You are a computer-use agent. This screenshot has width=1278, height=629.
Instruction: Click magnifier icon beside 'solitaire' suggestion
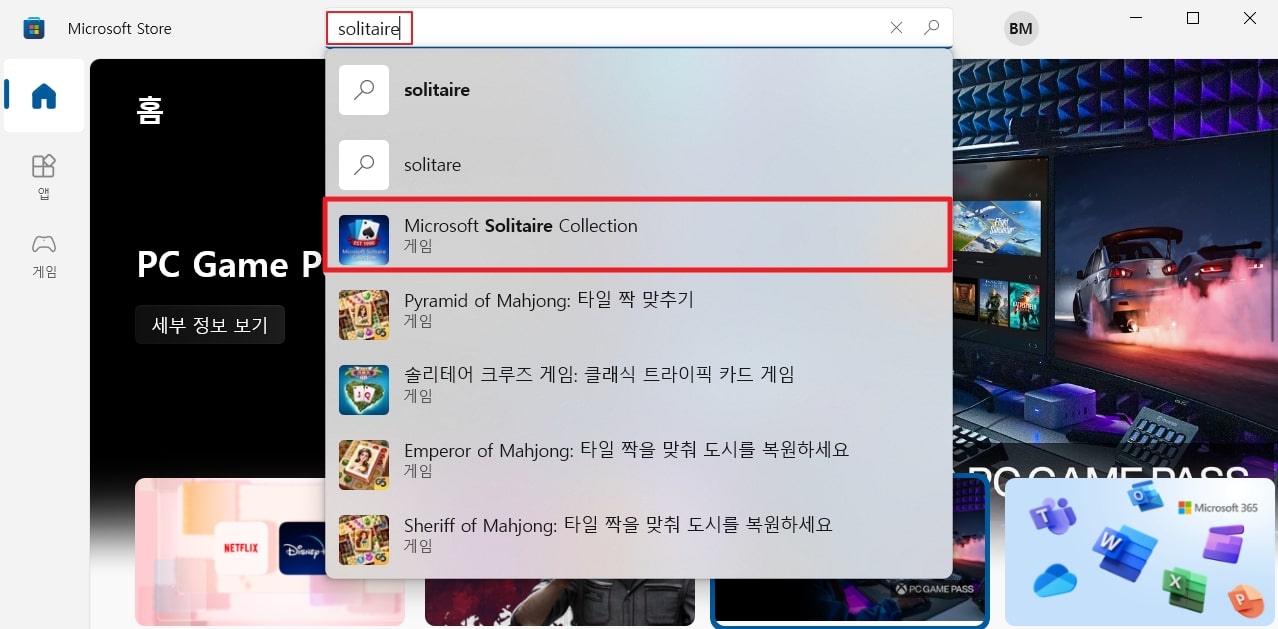(x=364, y=90)
